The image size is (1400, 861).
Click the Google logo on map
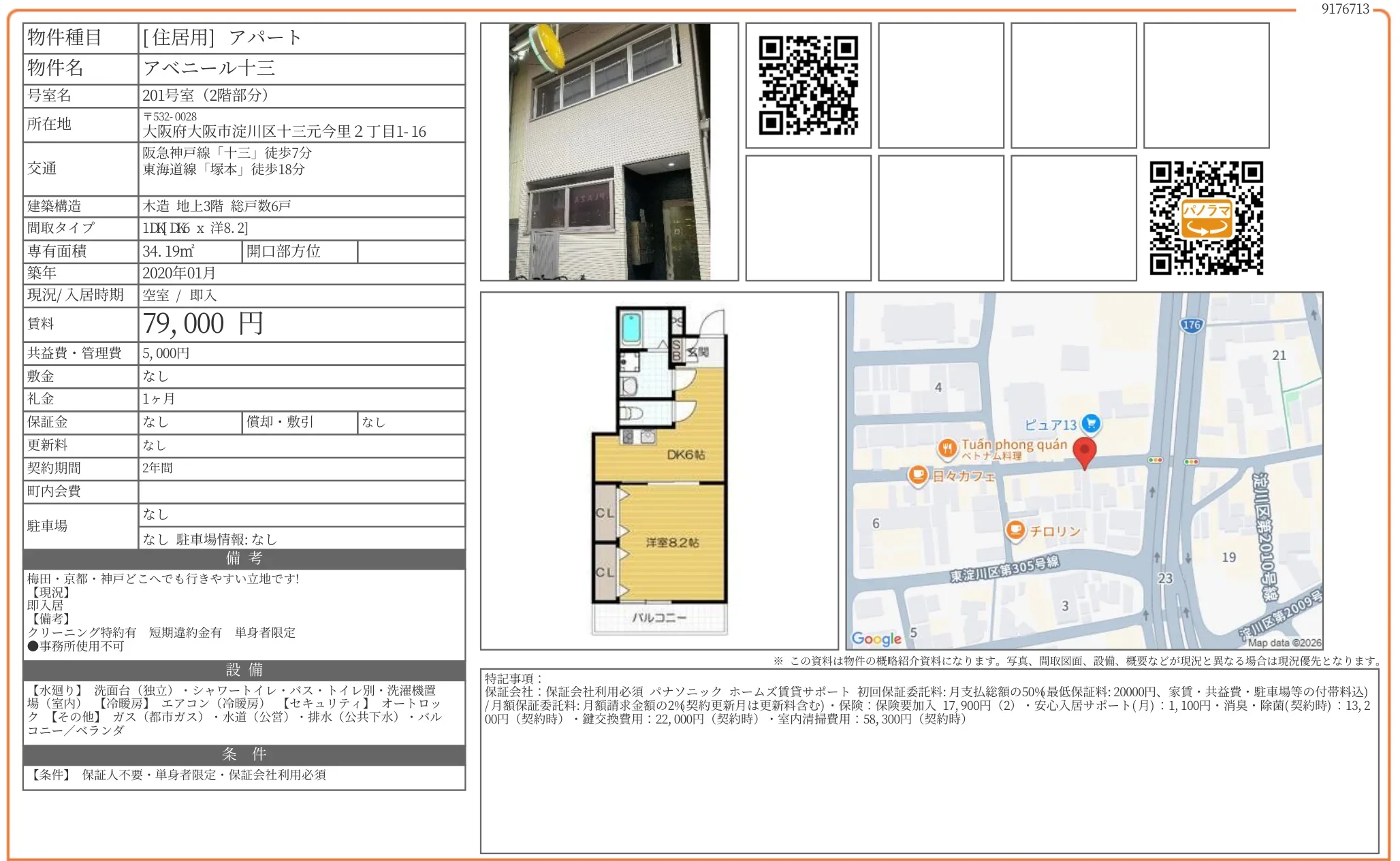click(x=876, y=638)
